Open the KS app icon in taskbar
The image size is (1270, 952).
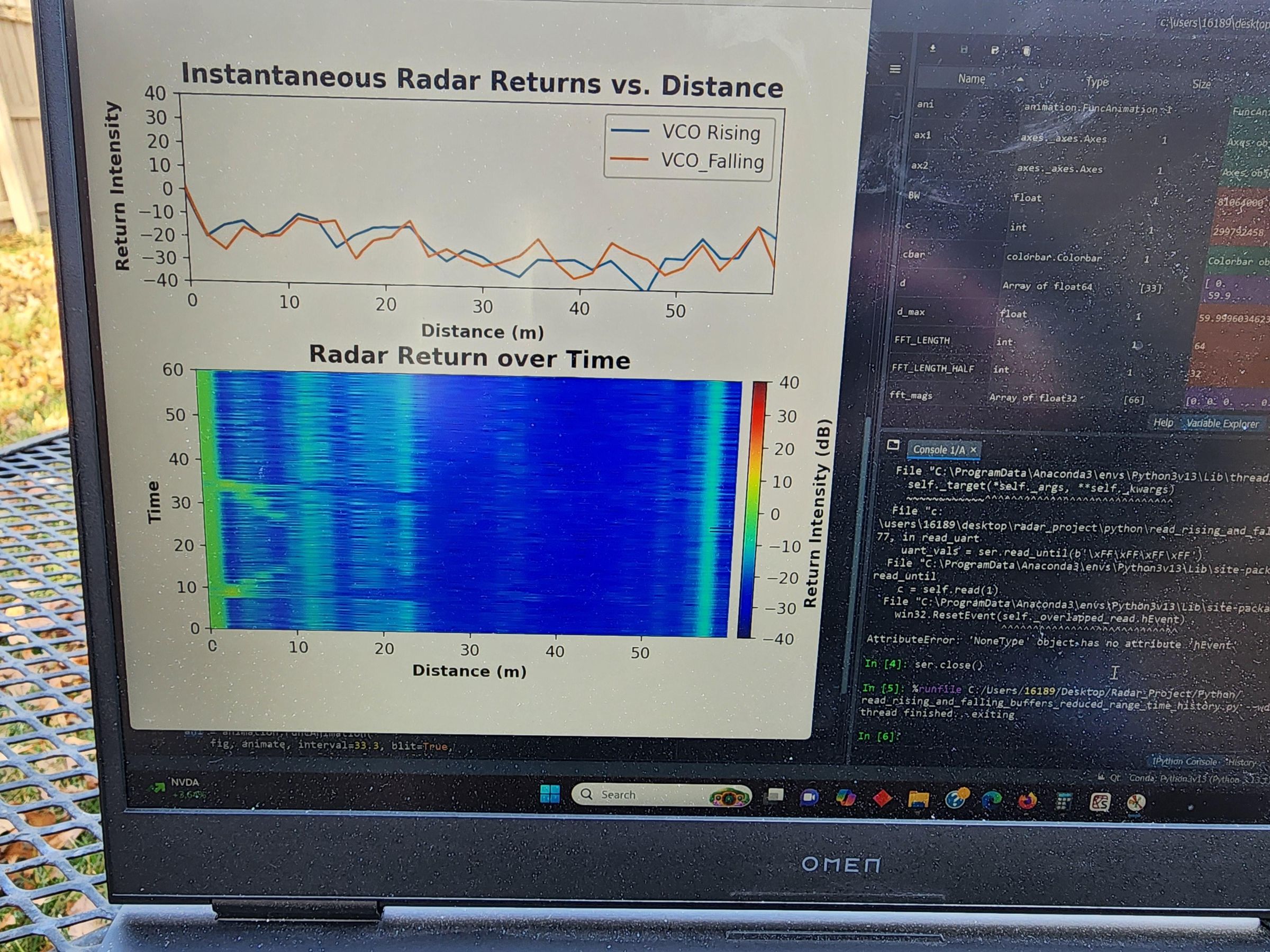1100,802
